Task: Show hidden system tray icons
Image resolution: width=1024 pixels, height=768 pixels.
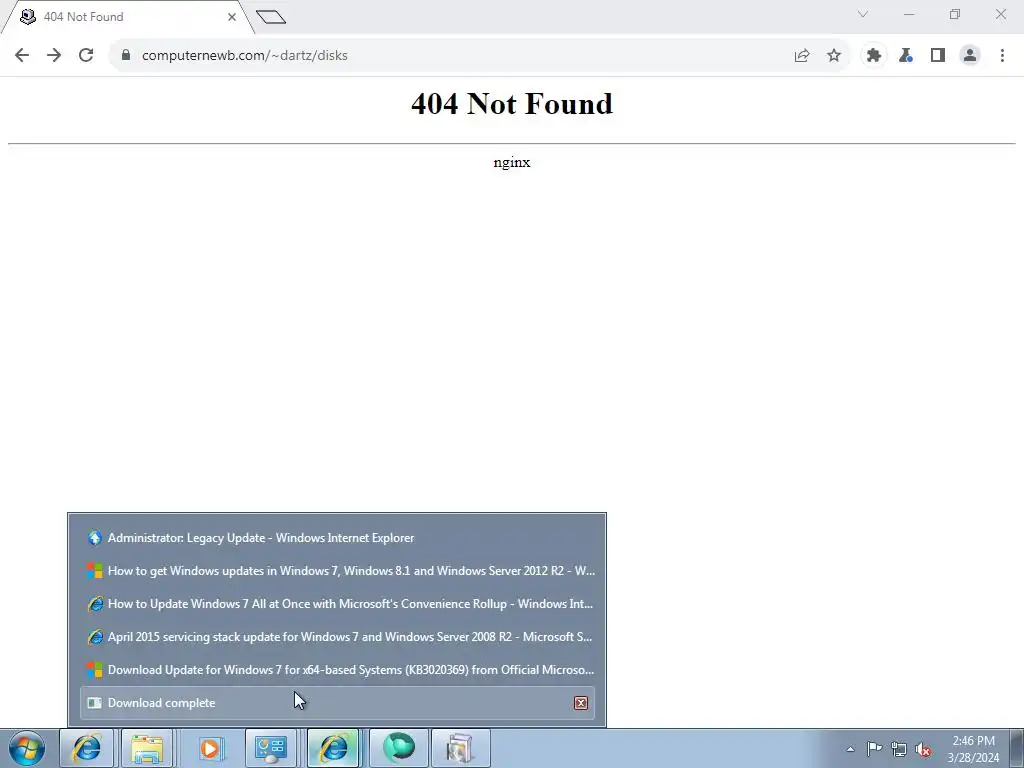Action: tap(850, 749)
